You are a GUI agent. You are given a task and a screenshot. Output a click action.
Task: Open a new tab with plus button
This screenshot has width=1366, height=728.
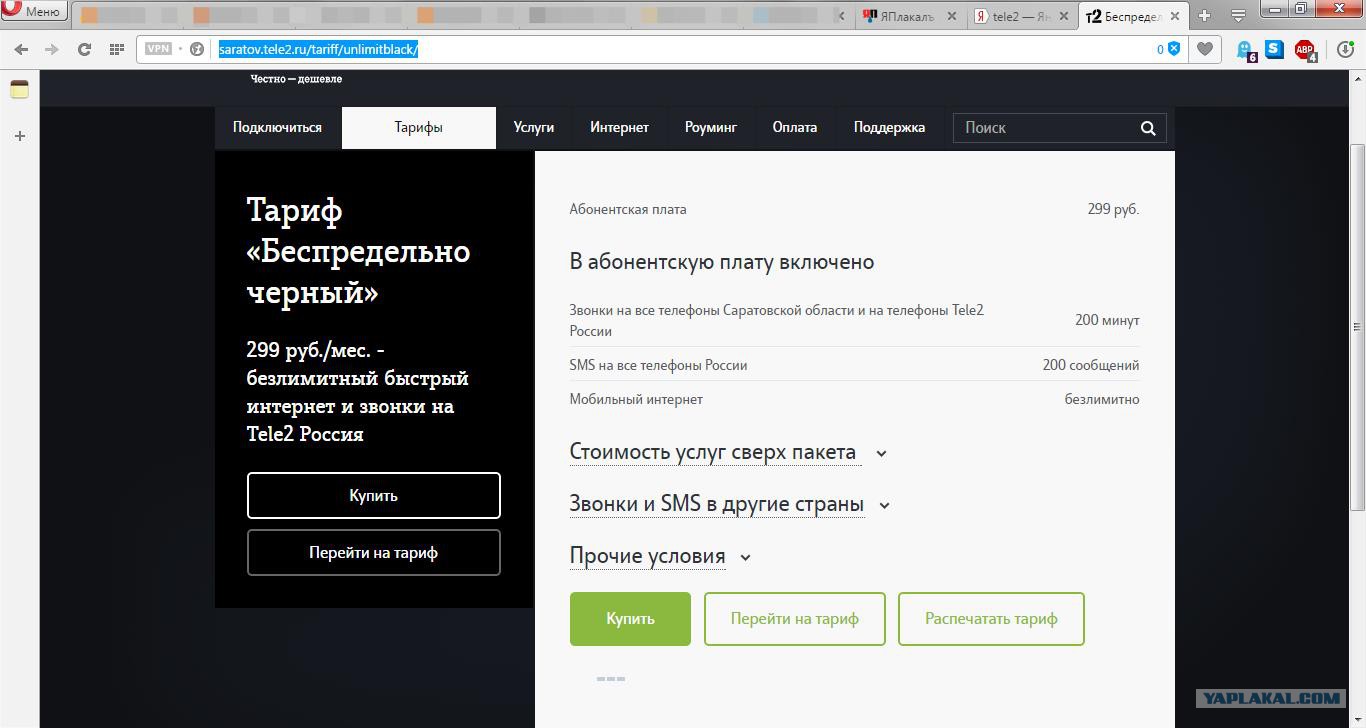click(x=1204, y=16)
